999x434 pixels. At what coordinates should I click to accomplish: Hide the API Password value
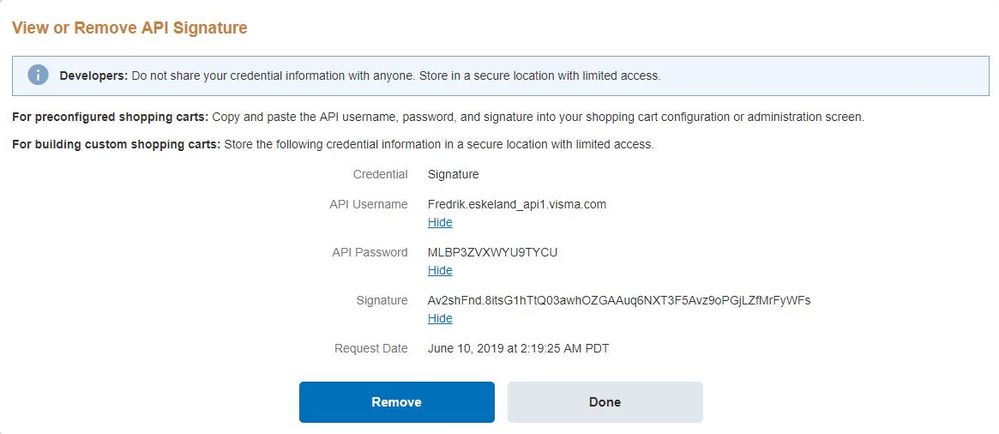440,270
